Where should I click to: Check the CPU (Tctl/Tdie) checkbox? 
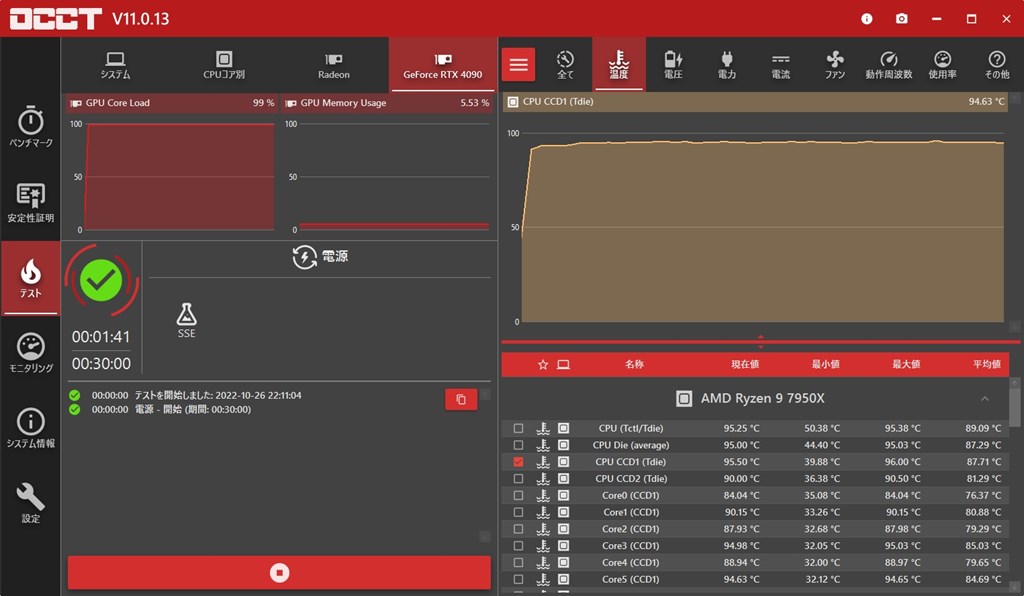click(518, 428)
